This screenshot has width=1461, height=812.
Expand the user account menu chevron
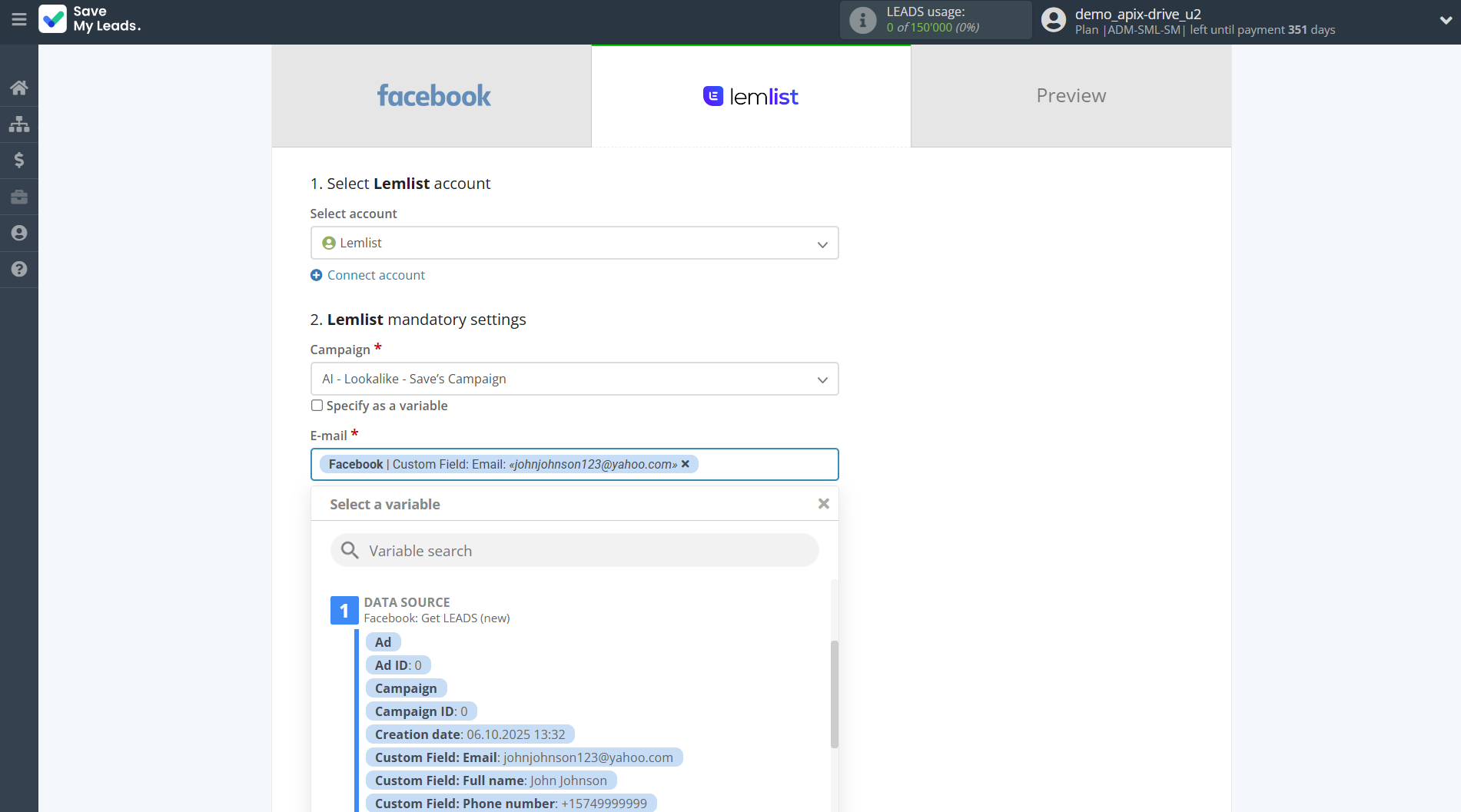point(1445,21)
